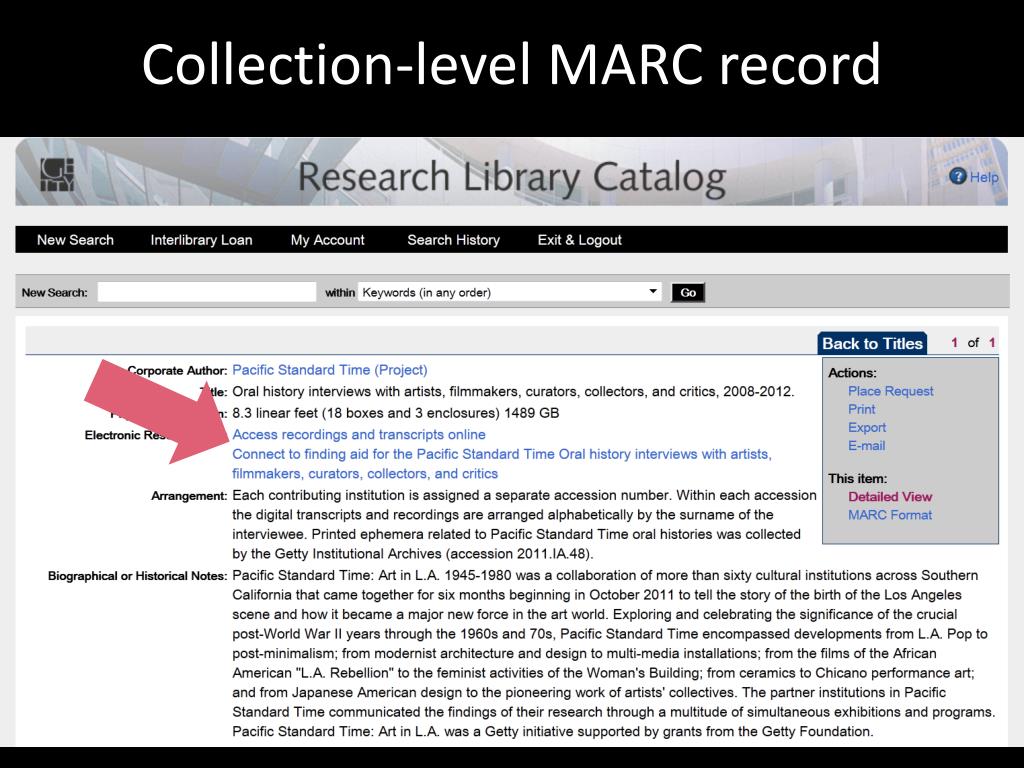This screenshot has width=1024, height=768.
Task: Click the Oral history interviews title text
Action: point(513,392)
